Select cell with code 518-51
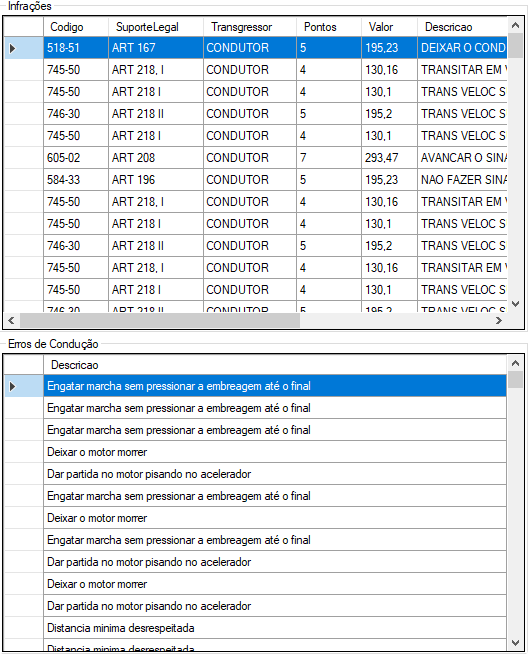The image size is (528, 655). pyautogui.click(x=76, y=48)
